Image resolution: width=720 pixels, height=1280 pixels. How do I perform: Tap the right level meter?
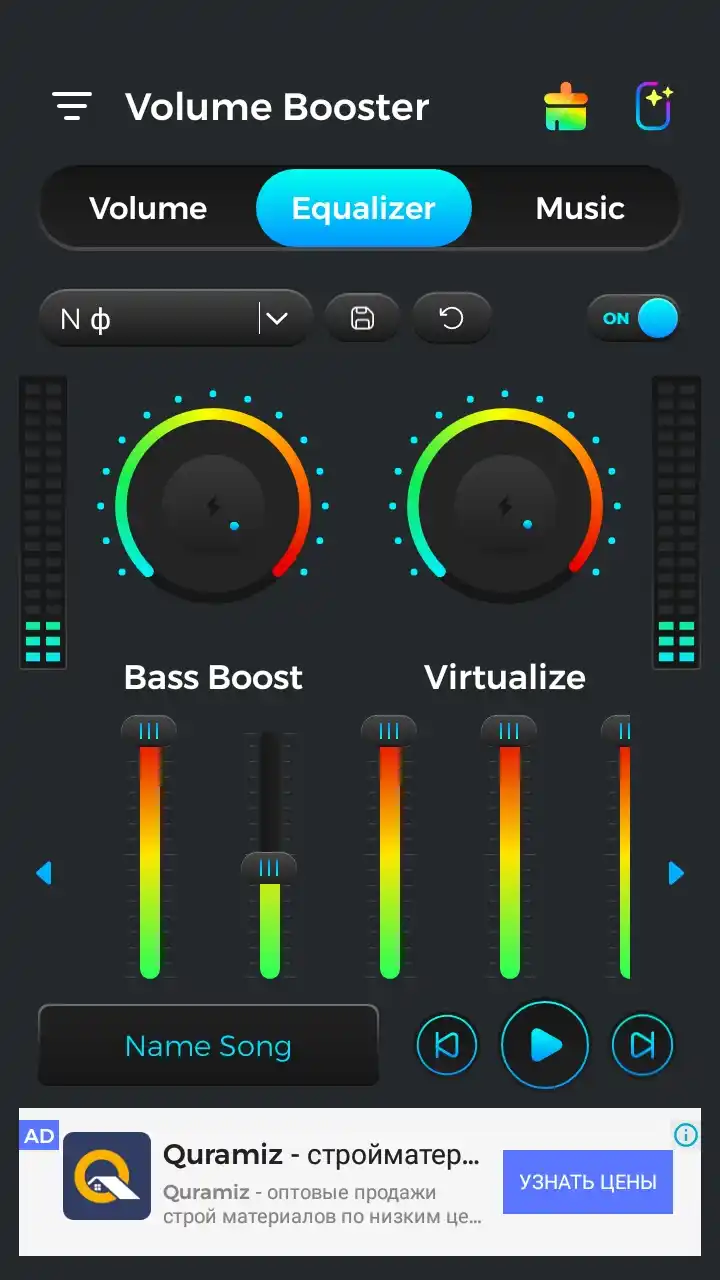coord(676,522)
